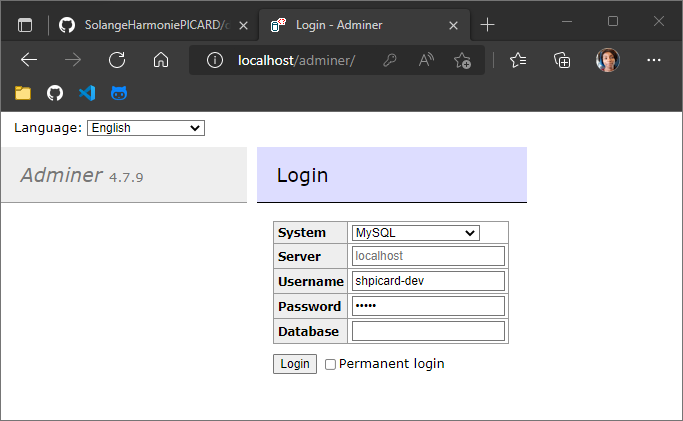View site information icon in address bar
The height and width of the screenshot is (421, 683).
pos(215,60)
